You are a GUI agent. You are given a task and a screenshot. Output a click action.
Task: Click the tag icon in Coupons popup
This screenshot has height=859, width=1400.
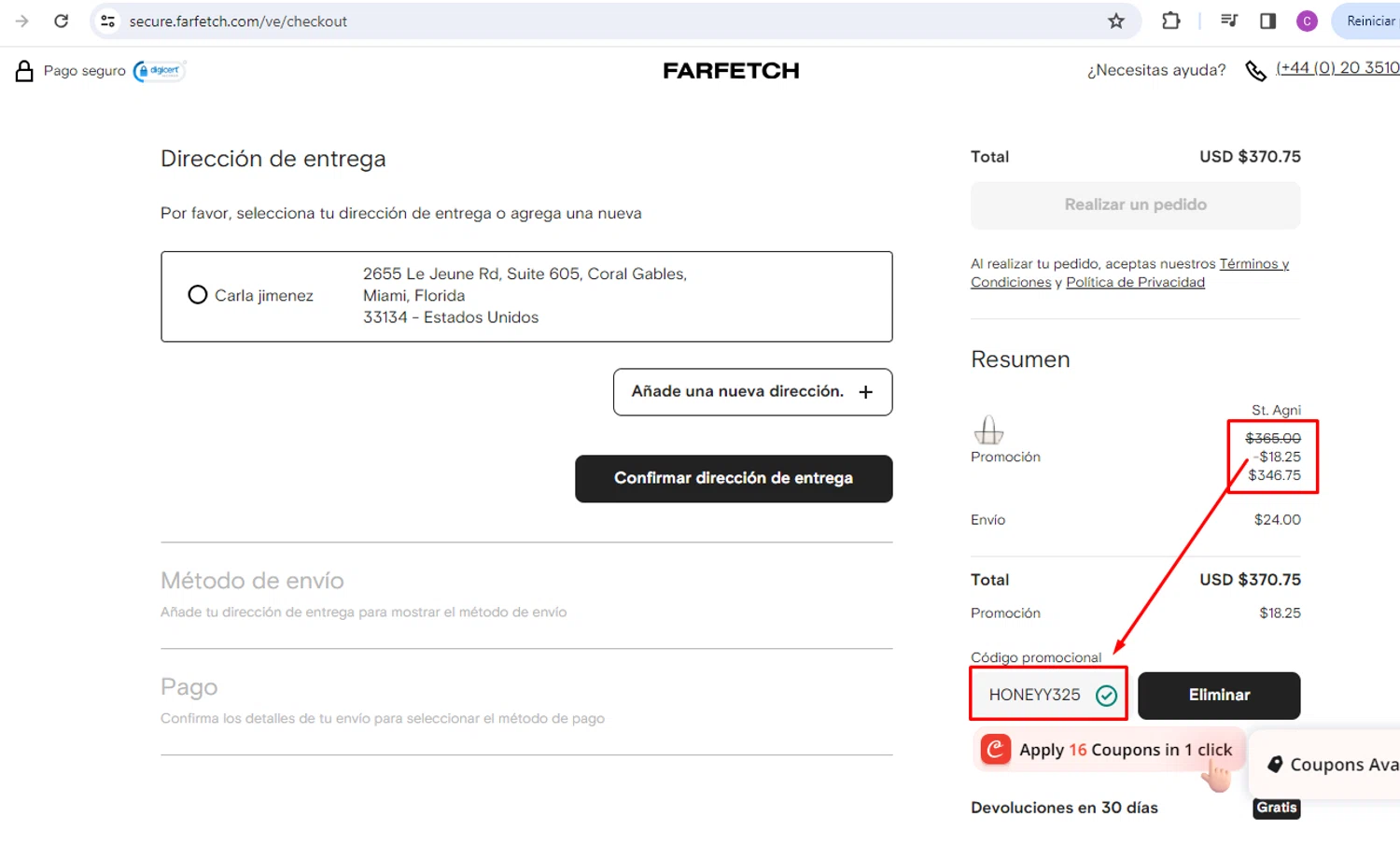[x=1275, y=765]
